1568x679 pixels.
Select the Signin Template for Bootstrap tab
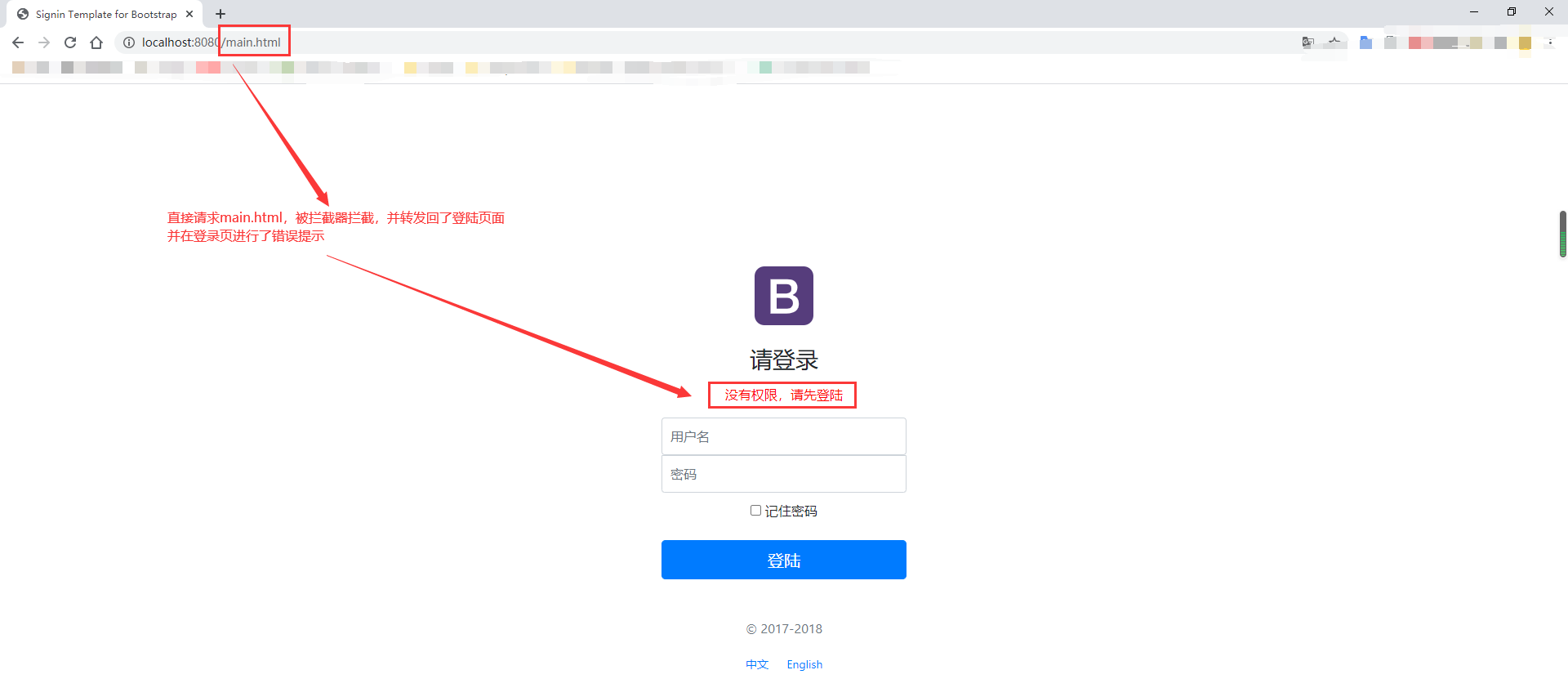click(x=104, y=14)
